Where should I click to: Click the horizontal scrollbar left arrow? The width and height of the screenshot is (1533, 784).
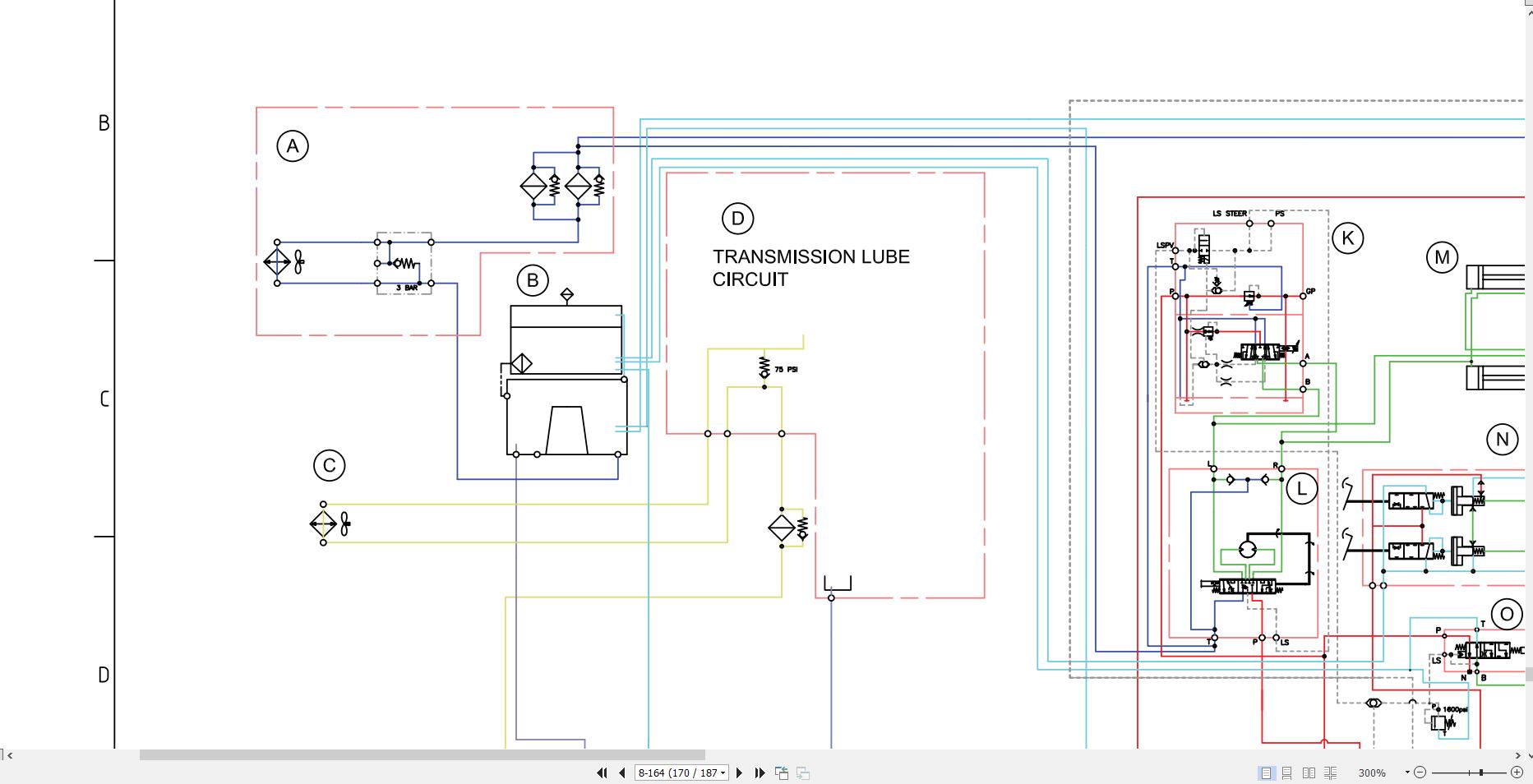coord(10,754)
